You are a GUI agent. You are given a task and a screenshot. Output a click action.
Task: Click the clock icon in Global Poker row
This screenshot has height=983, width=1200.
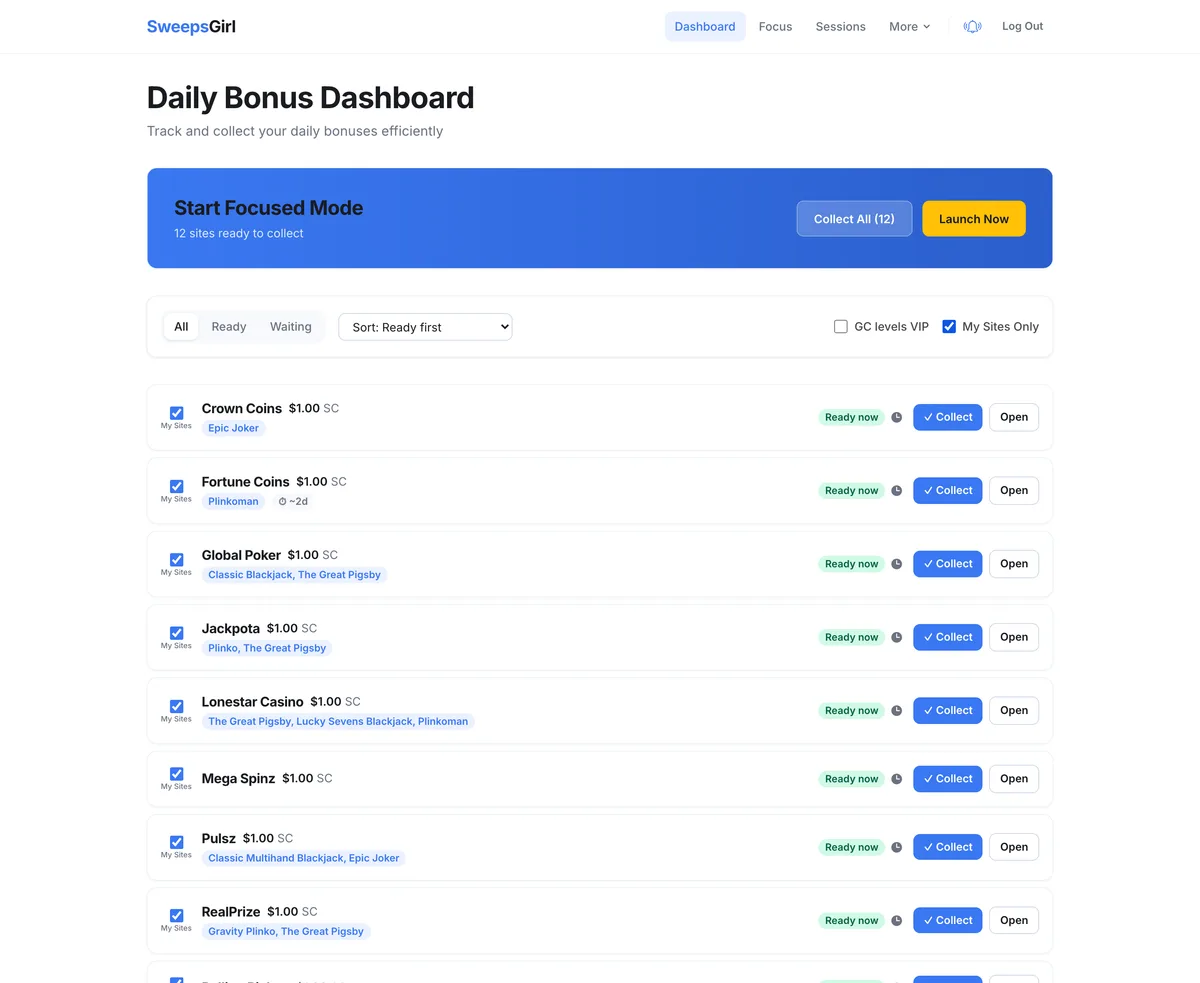[x=897, y=564]
